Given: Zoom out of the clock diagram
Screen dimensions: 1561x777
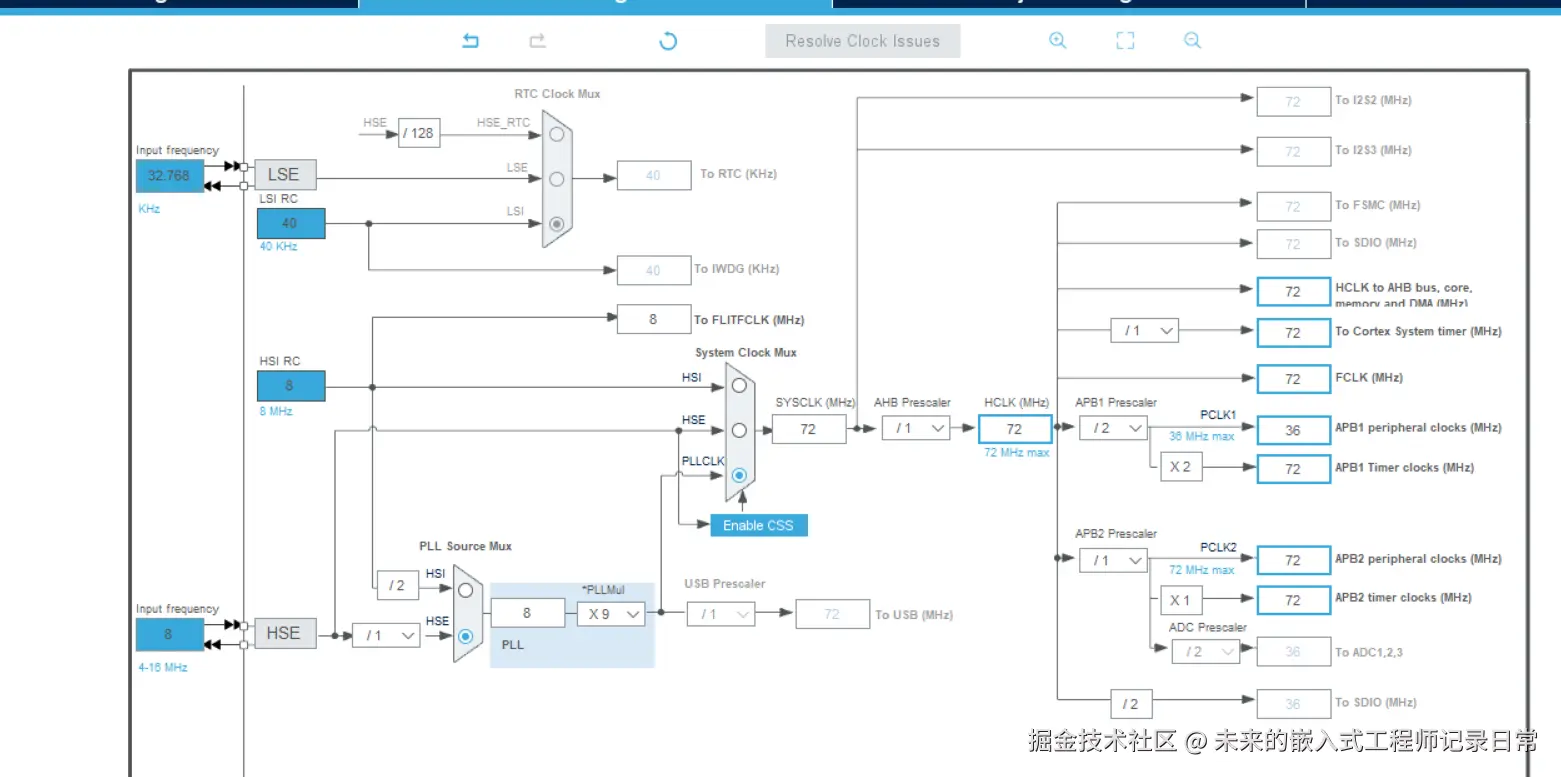Looking at the screenshot, I should [1192, 41].
